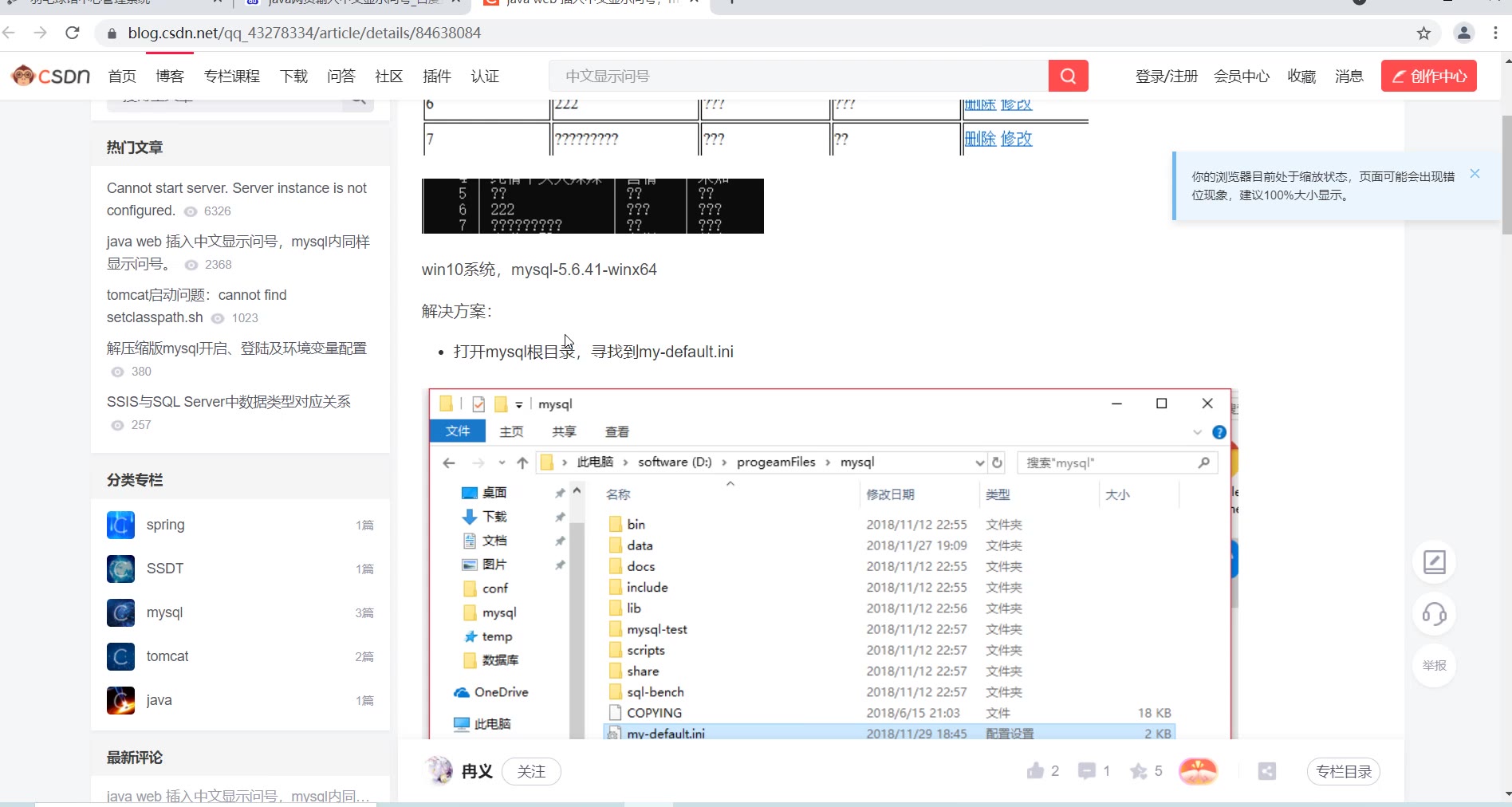Image resolution: width=1512 pixels, height=807 pixels.
Task: Click the text 'win10系统，mysql-5.6.41-winx64'
Action: pyautogui.click(x=539, y=270)
